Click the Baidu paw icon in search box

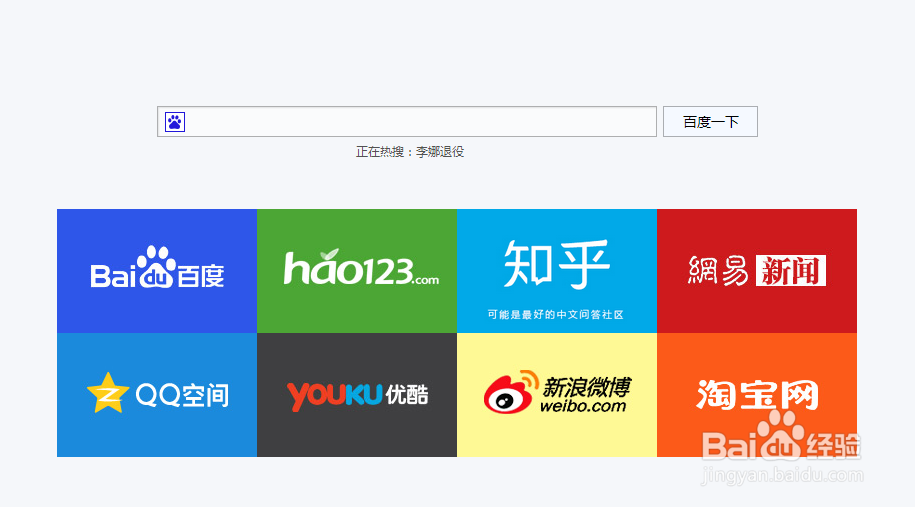pos(174,122)
